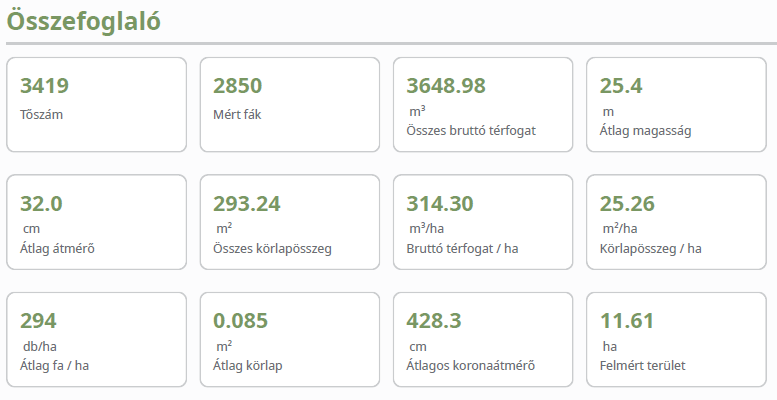Viewport: 777px width, 400px height.
Task: Select the 3419 Tőszám value
Action: point(45,86)
